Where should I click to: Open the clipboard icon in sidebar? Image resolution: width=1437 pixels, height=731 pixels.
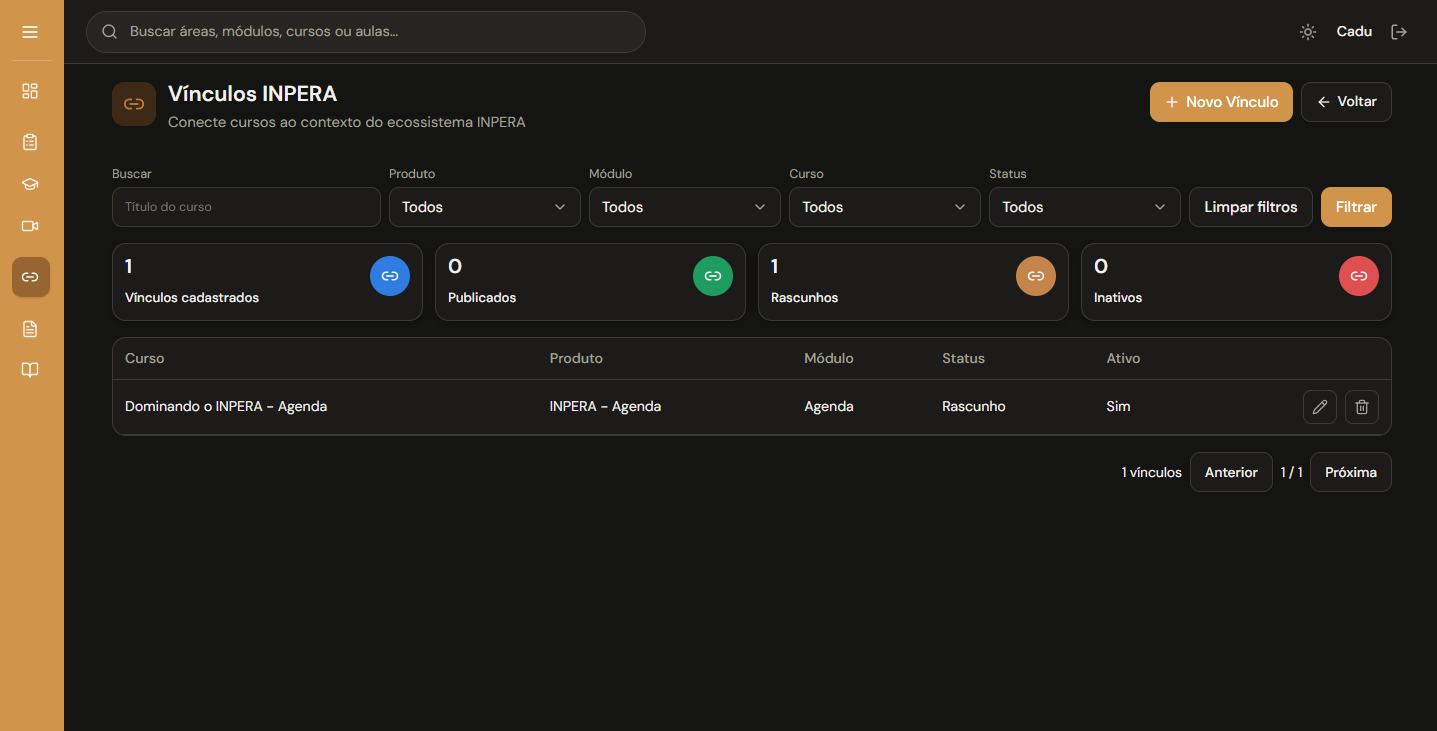tap(30, 142)
